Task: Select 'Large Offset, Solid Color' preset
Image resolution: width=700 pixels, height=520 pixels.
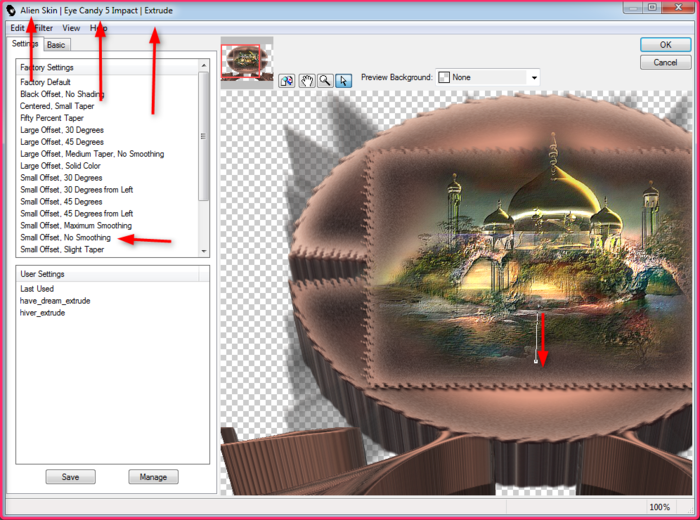Action: 60,166
